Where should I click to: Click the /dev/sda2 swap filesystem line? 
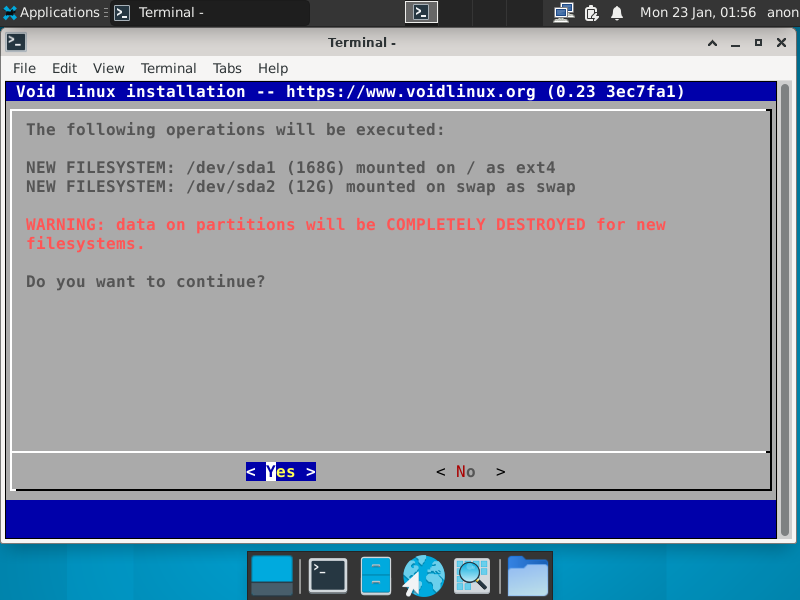pos(301,187)
